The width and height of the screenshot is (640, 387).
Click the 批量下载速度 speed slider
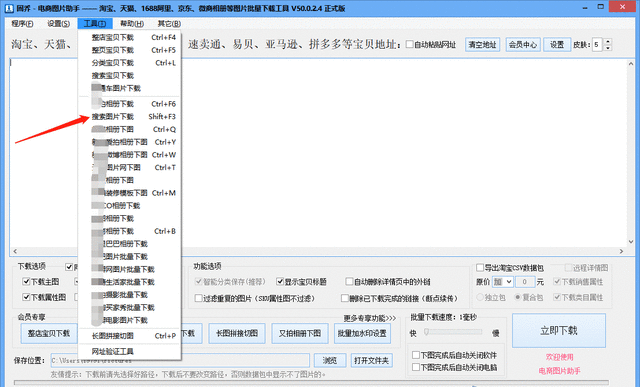click(x=453, y=332)
